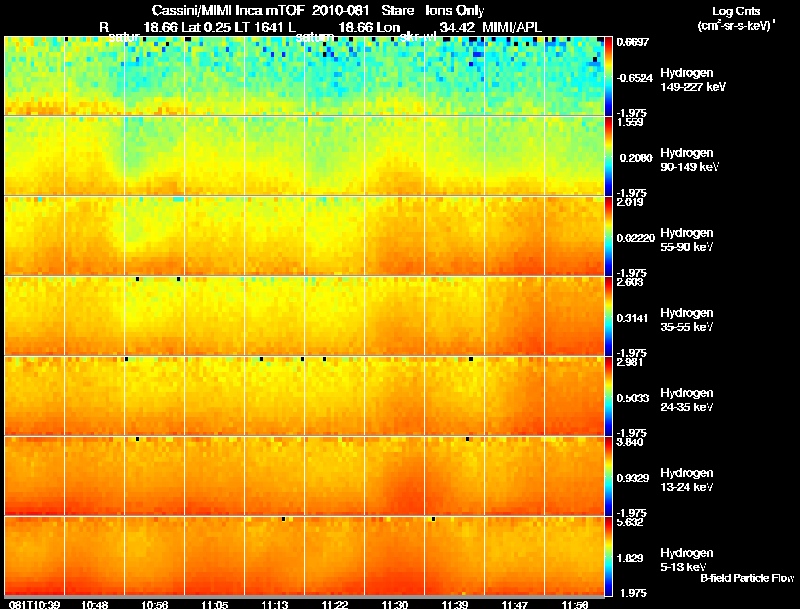Click the '3.840' color scale value
This screenshot has width=800, height=609.
coord(630,442)
